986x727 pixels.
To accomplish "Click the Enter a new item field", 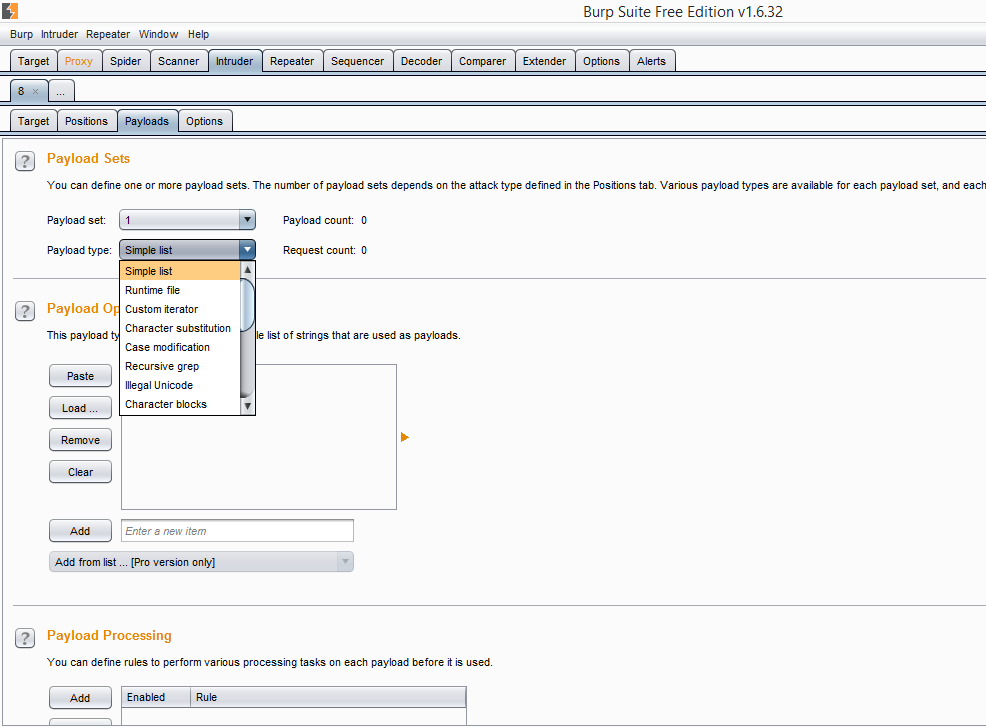I will tap(237, 531).
